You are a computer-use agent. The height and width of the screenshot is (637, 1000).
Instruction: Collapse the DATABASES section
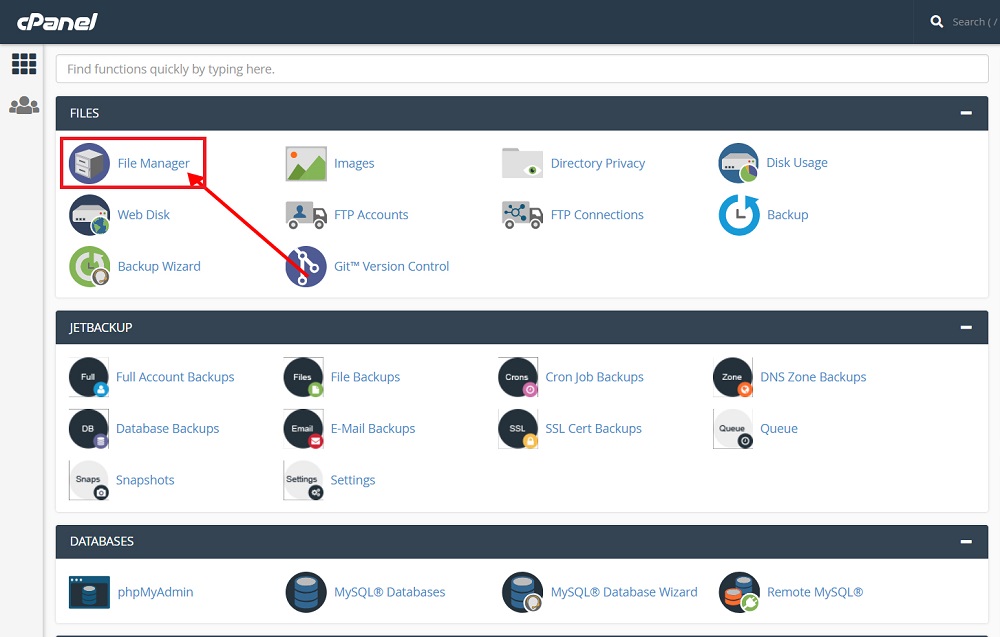966,541
